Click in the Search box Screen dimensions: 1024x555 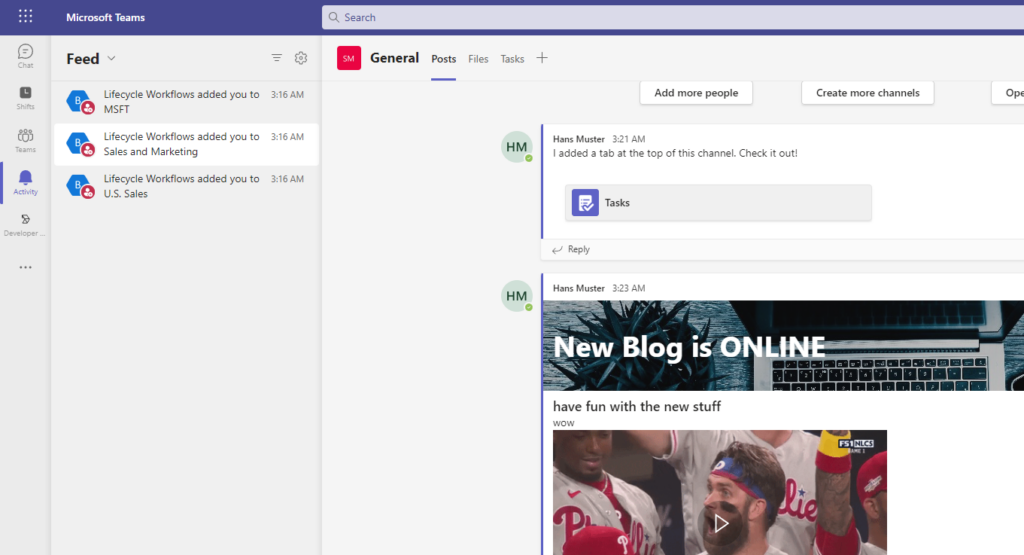(x=670, y=17)
